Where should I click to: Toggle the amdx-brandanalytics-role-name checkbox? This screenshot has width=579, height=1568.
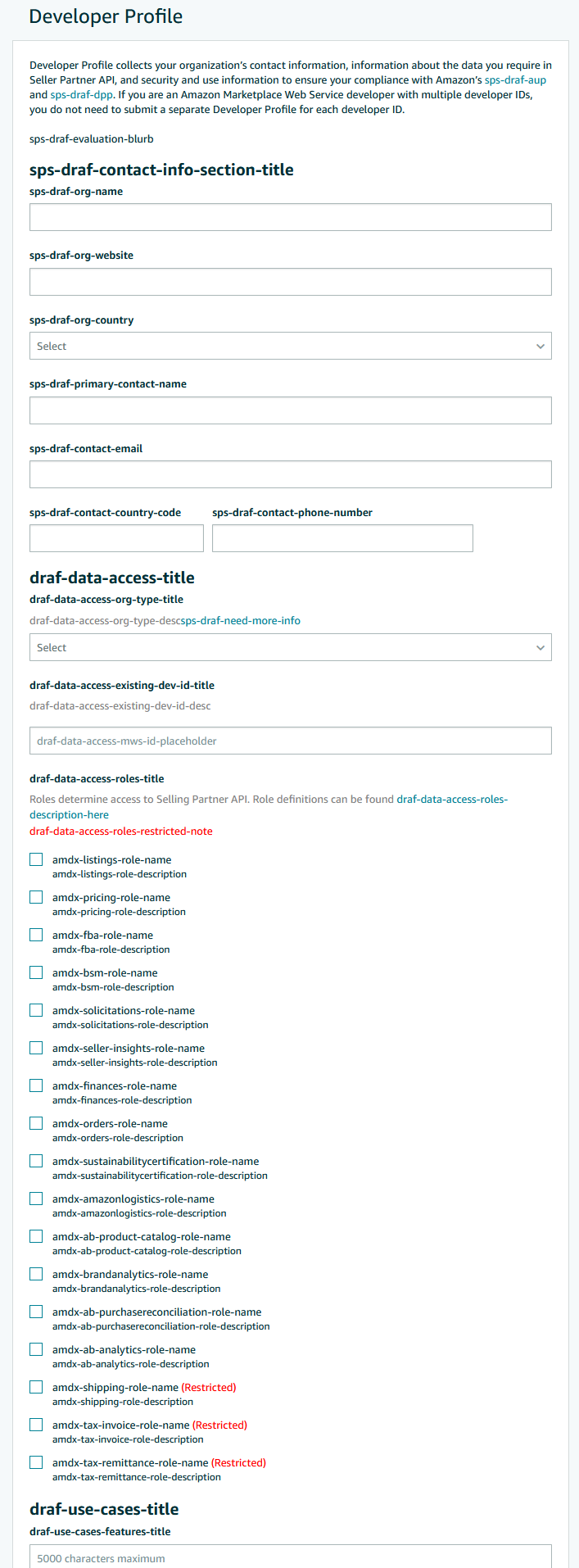point(36,1273)
